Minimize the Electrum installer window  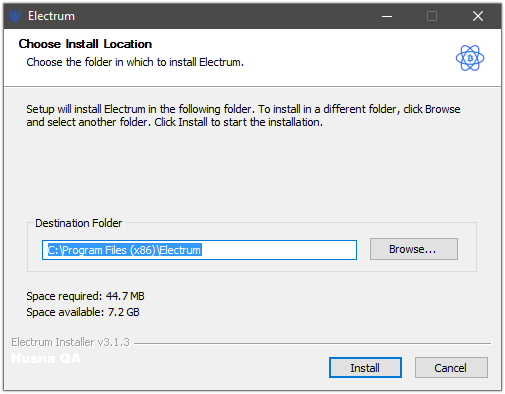pyautogui.click(x=387, y=16)
